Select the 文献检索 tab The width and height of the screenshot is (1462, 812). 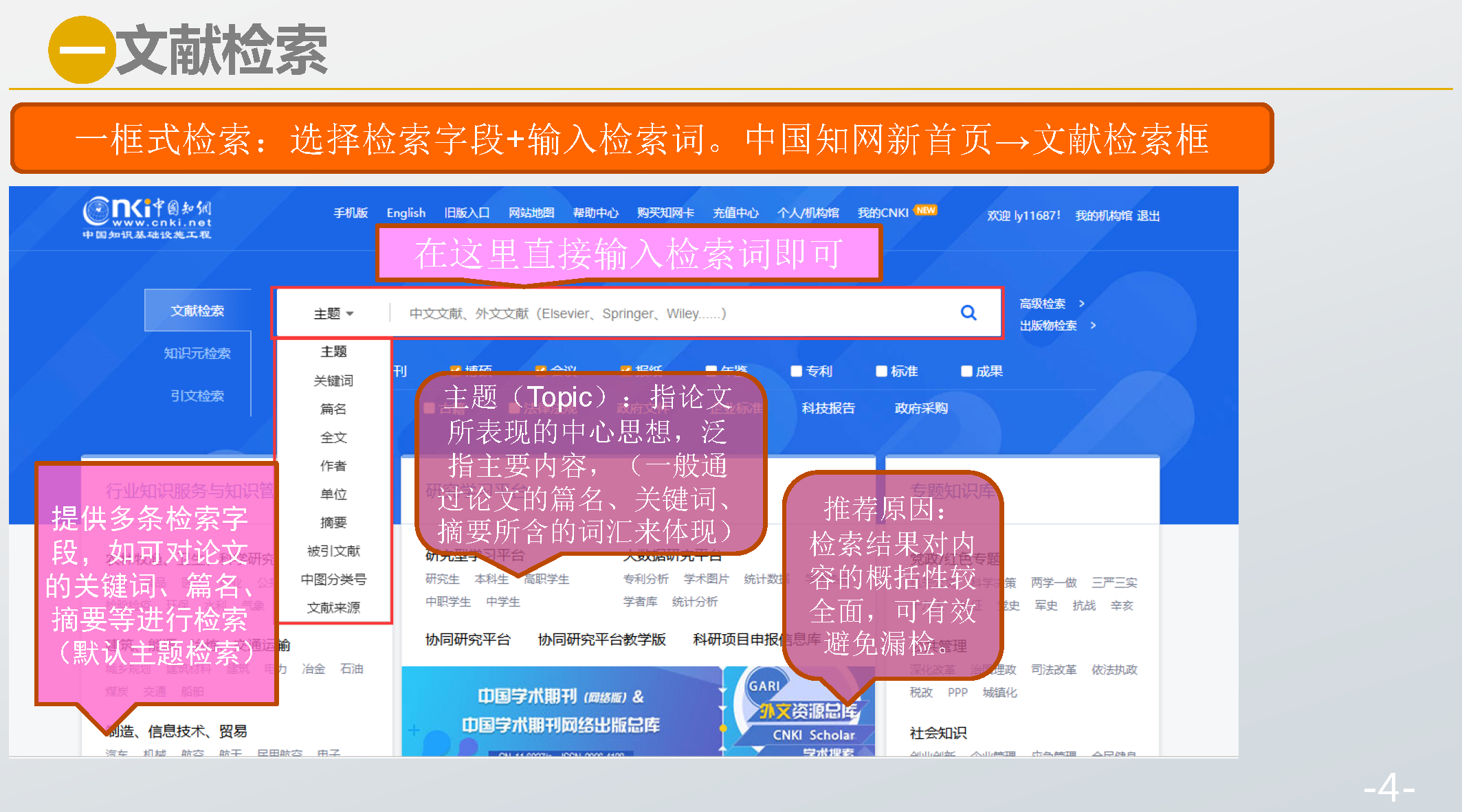pyautogui.click(x=197, y=311)
